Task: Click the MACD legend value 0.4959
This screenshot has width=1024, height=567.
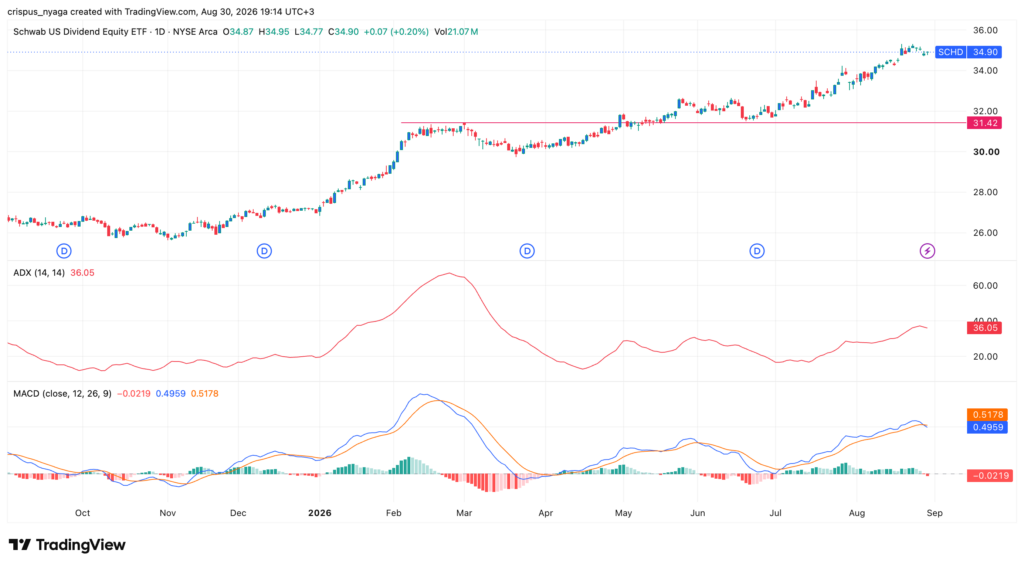Action: pyautogui.click(x=170, y=394)
